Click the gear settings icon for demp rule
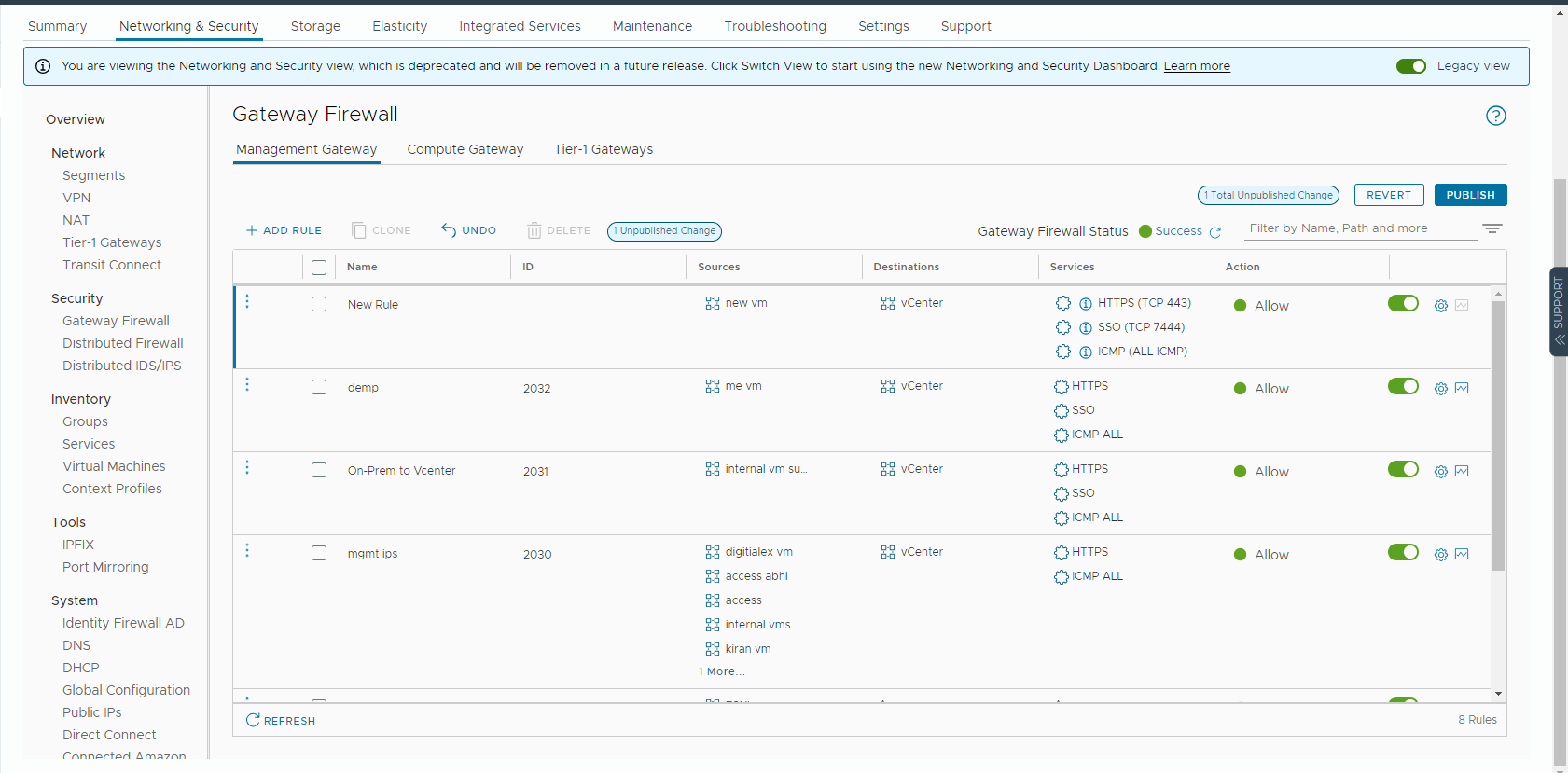 tap(1440, 389)
